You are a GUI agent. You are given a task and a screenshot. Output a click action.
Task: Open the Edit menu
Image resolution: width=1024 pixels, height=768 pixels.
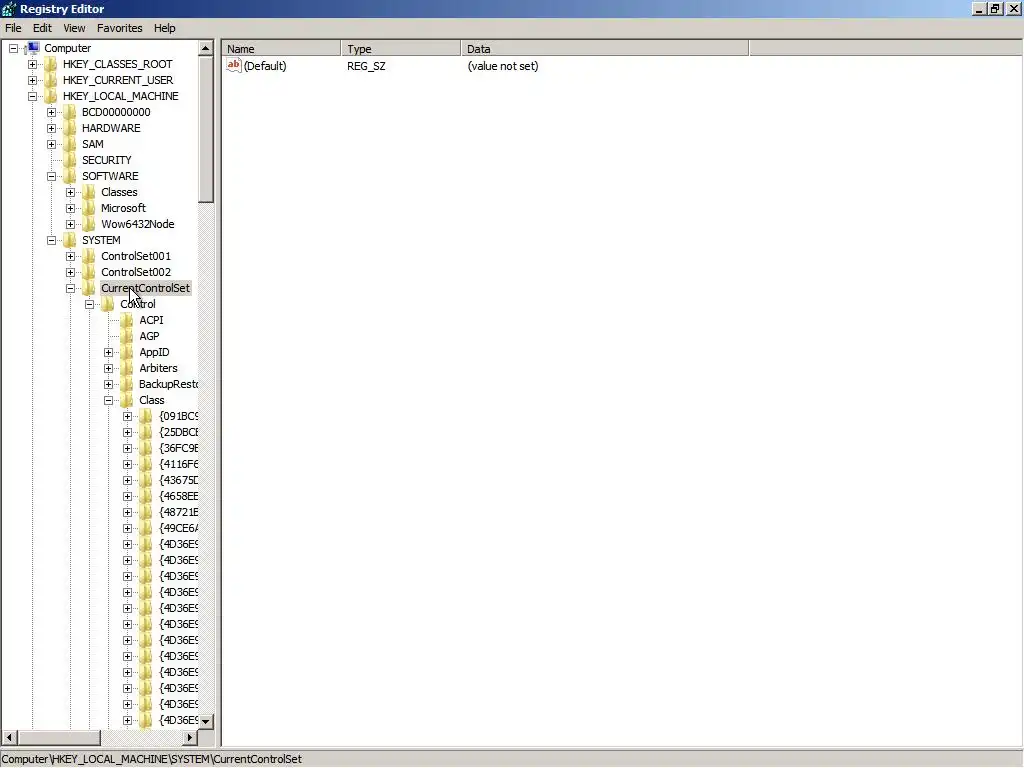(42, 28)
